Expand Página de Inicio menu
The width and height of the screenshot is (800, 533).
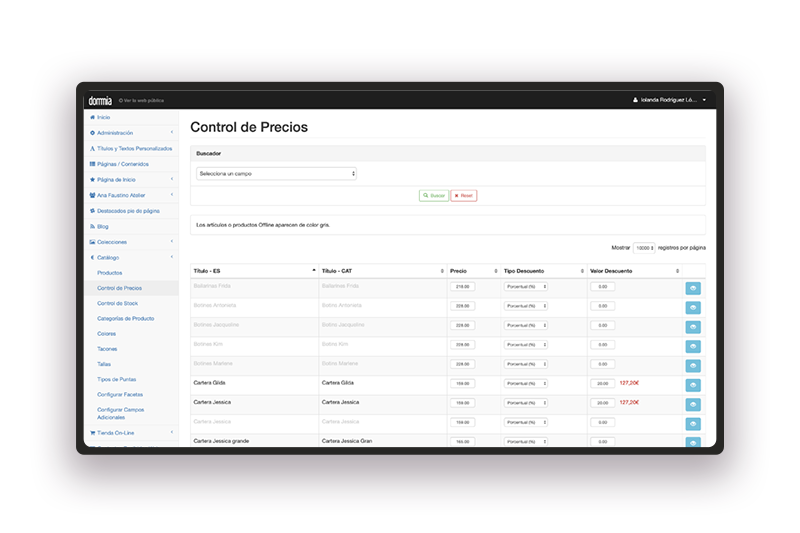131,180
